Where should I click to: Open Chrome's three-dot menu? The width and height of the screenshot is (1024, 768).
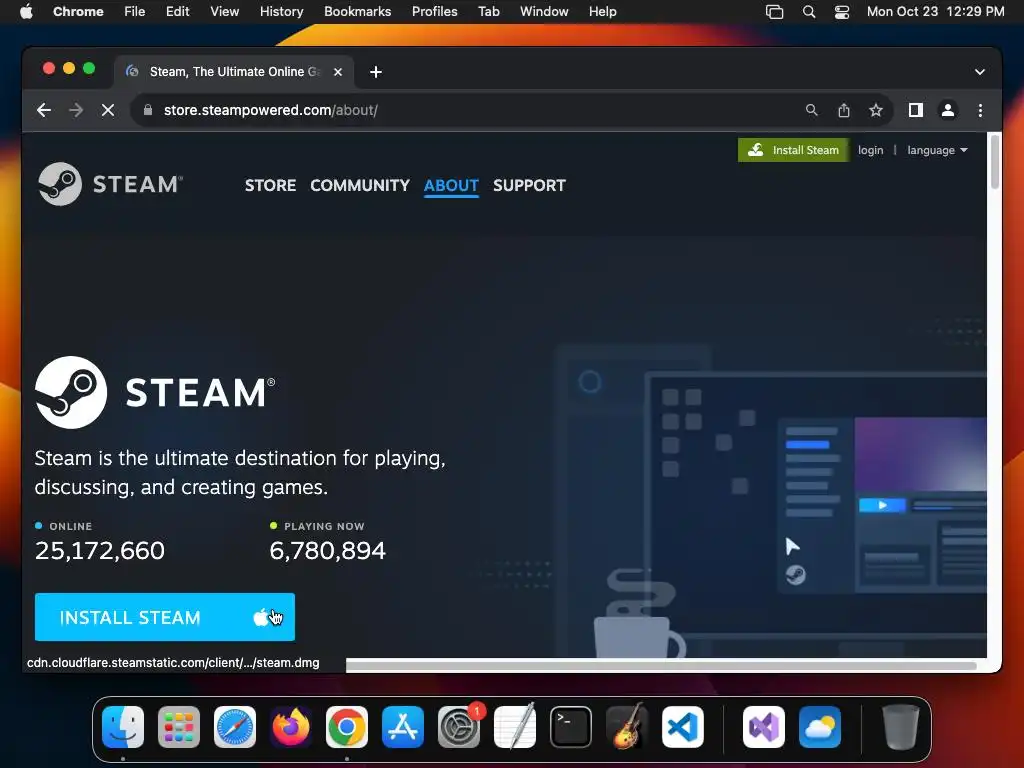point(980,110)
